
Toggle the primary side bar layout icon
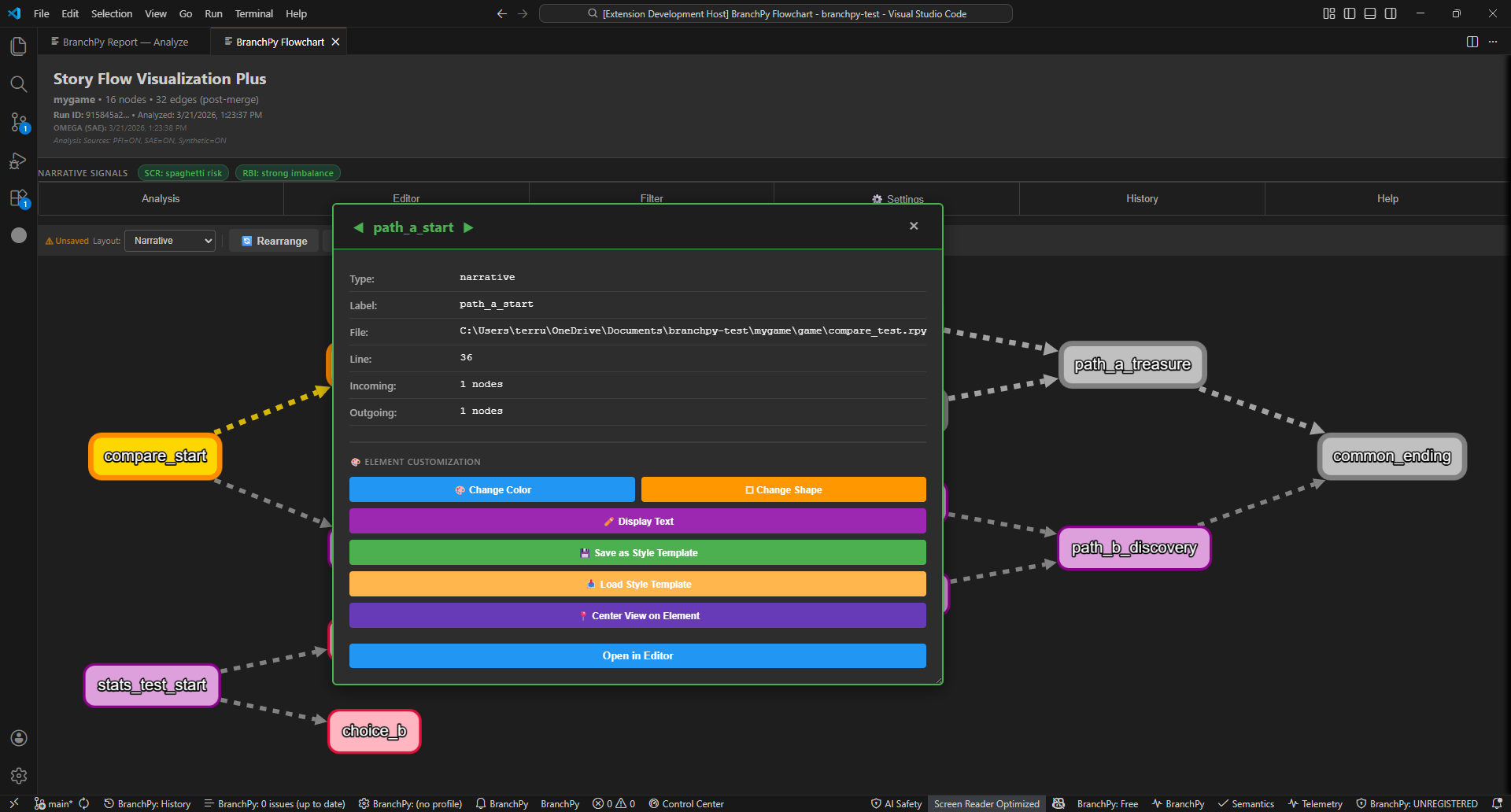click(x=1350, y=13)
